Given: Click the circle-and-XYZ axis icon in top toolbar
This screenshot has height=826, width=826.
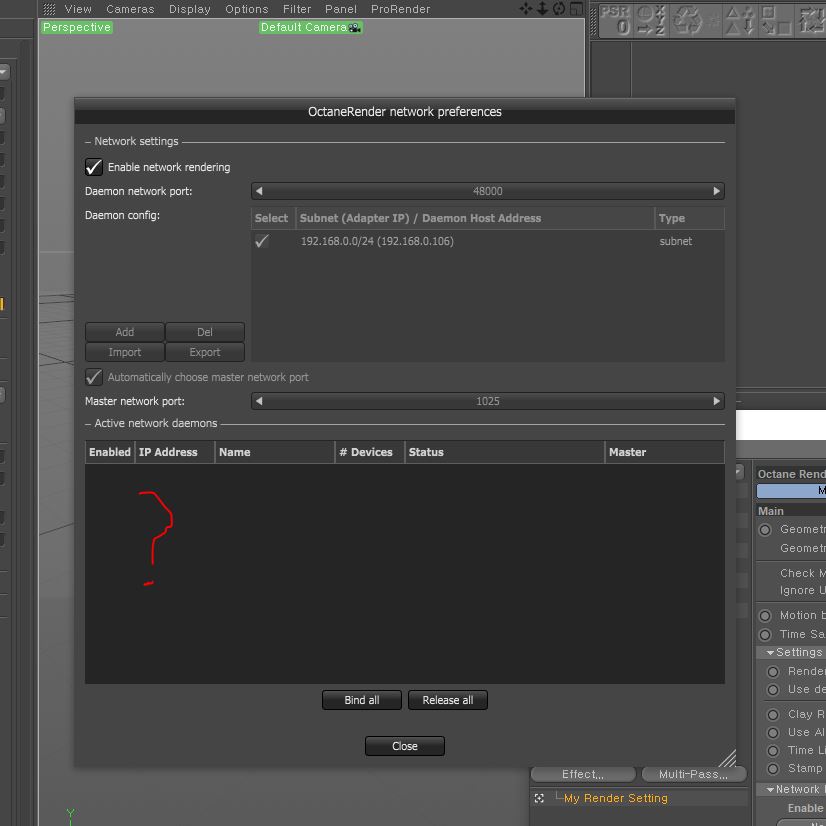Looking at the screenshot, I should [651, 20].
